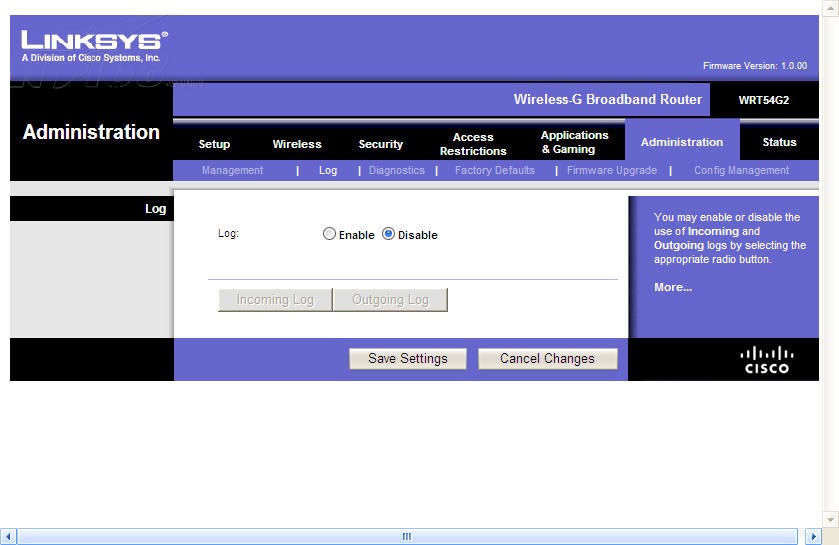Open the More... help link
Screen dimensions: 839x545
pos(673,287)
